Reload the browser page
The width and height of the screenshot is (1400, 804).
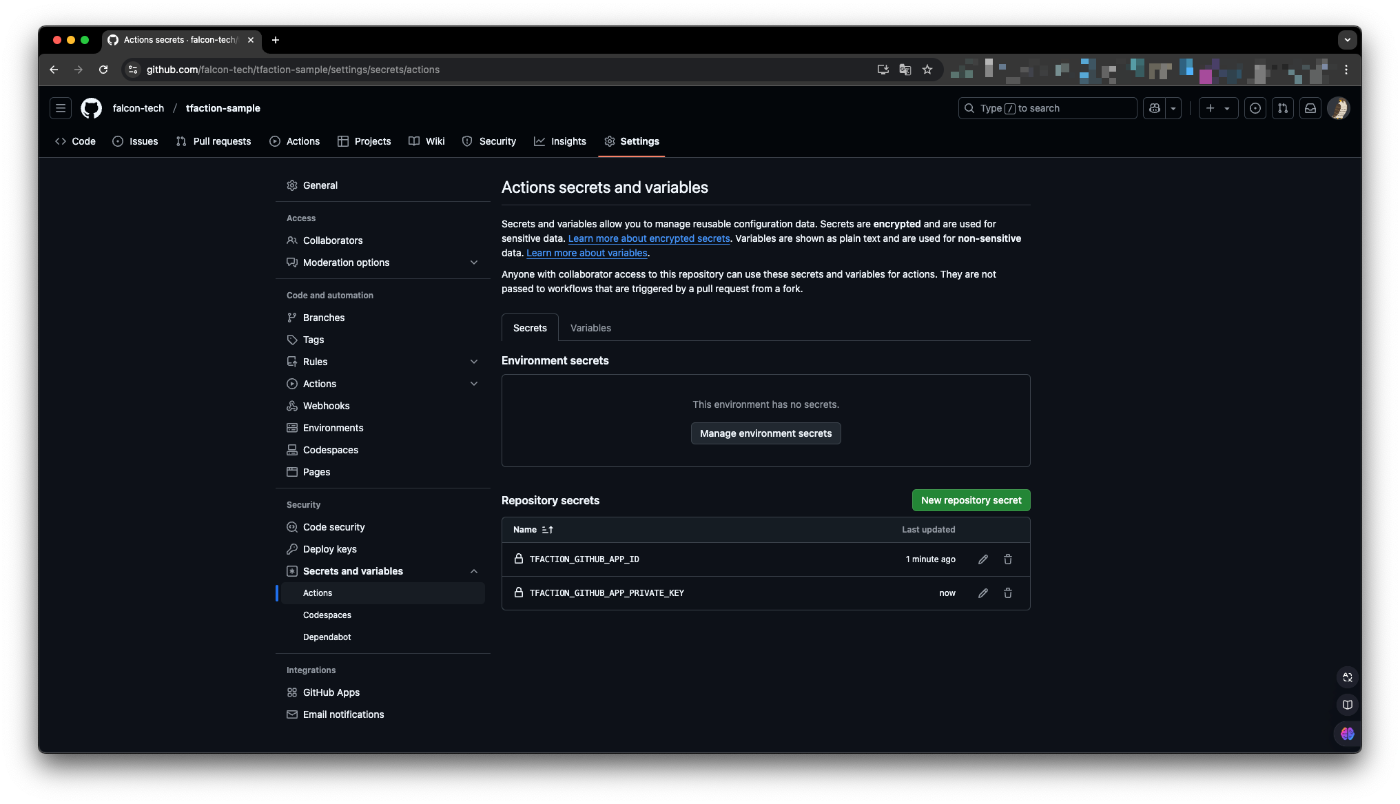(103, 70)
